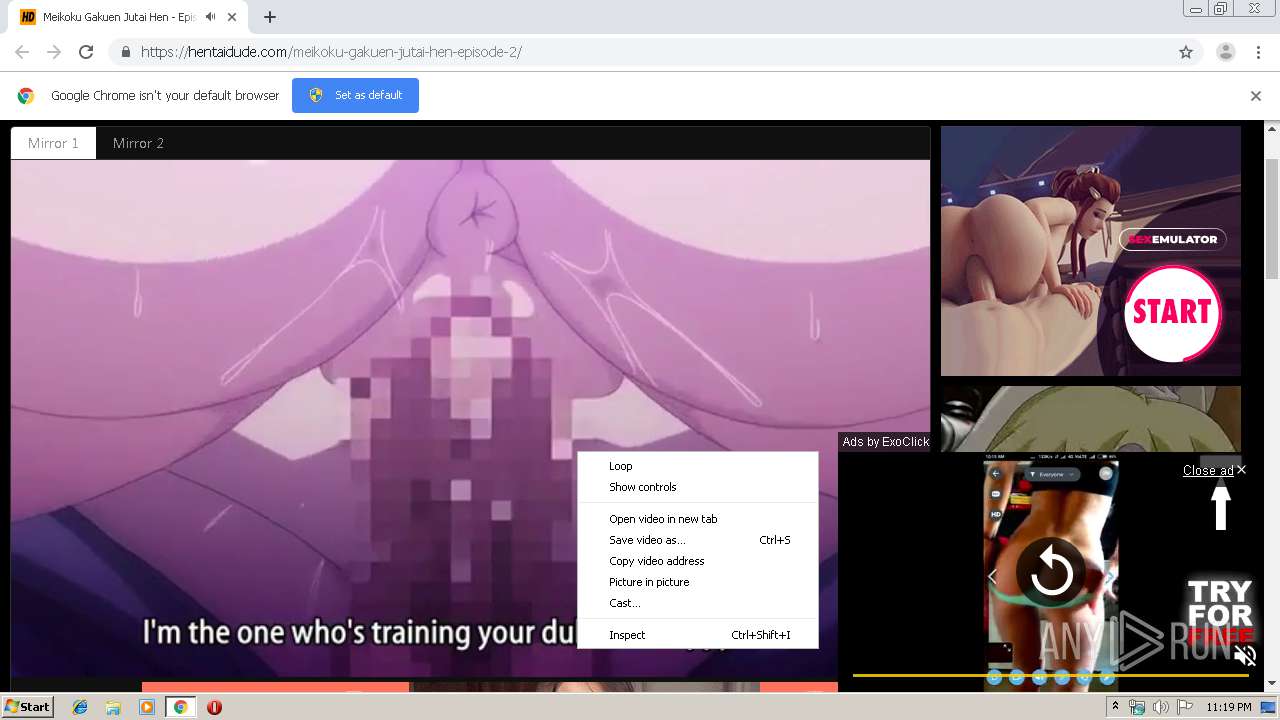Open Inspect from context menu
The width and height of the screenshot is (1280, 720).
click(698, 635)
